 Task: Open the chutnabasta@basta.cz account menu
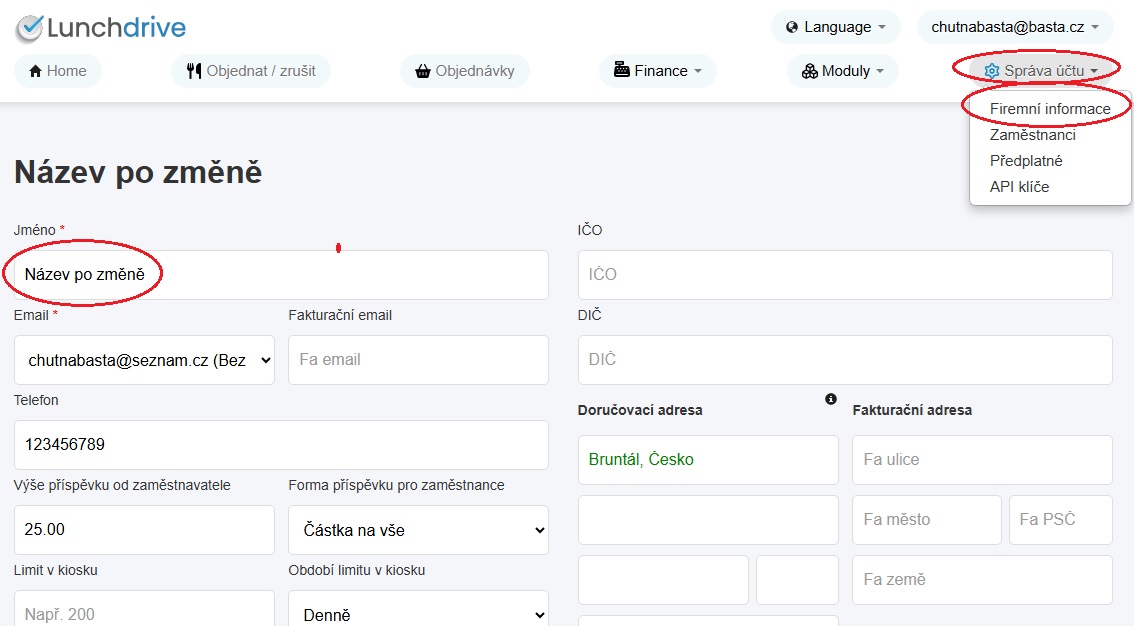tap(1015, 27)
